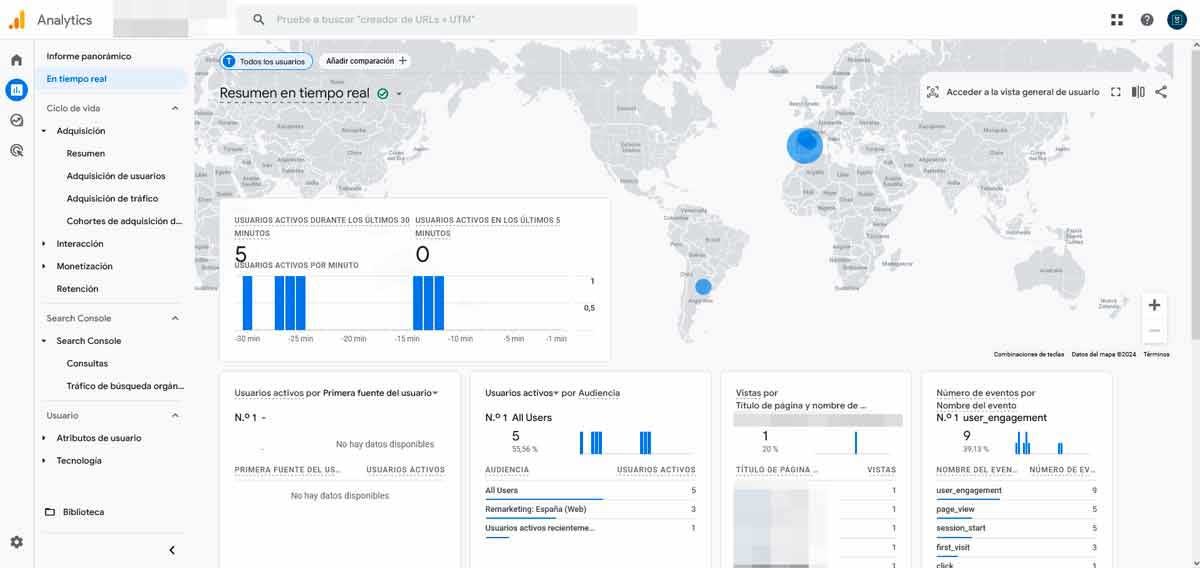1200x568 pixels.
Task: Open Primera fuente del usuario dropdown
Action: pyautogui.click(x=435, y=393)
